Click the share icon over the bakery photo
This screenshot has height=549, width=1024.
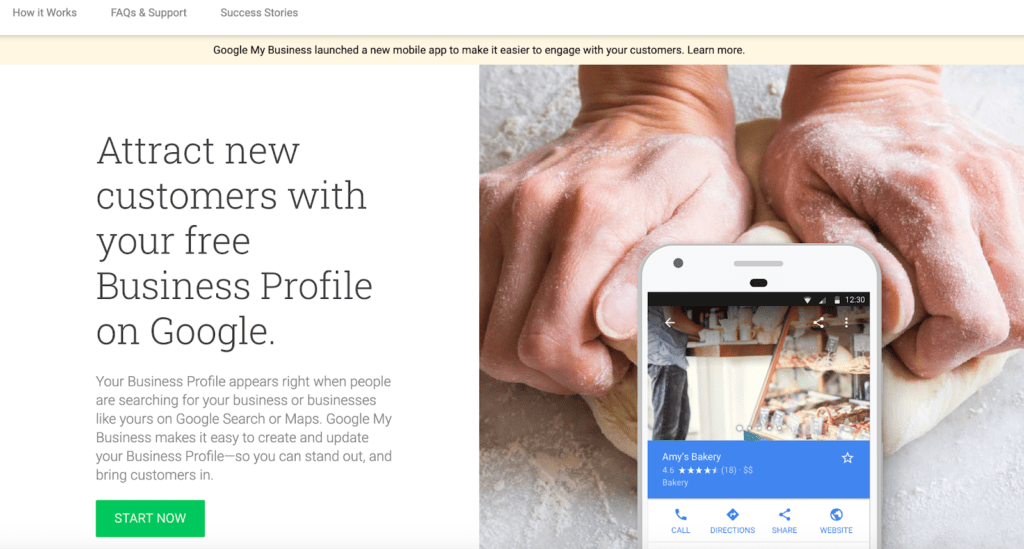point(818,322)
